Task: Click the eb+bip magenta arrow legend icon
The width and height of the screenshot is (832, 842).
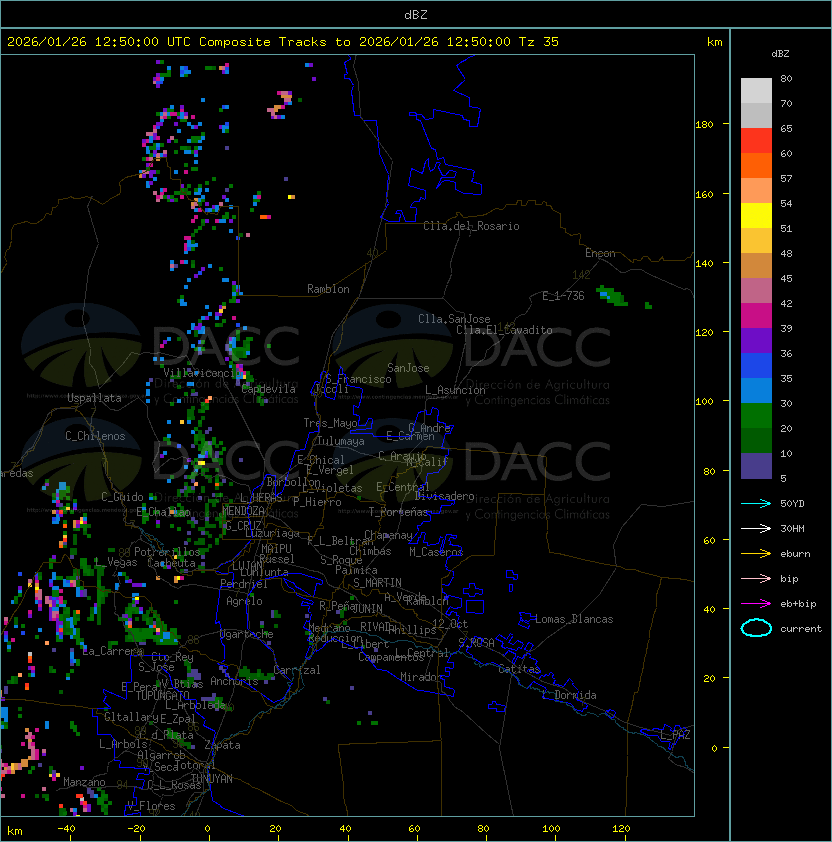Action: (x=756, y=604)
